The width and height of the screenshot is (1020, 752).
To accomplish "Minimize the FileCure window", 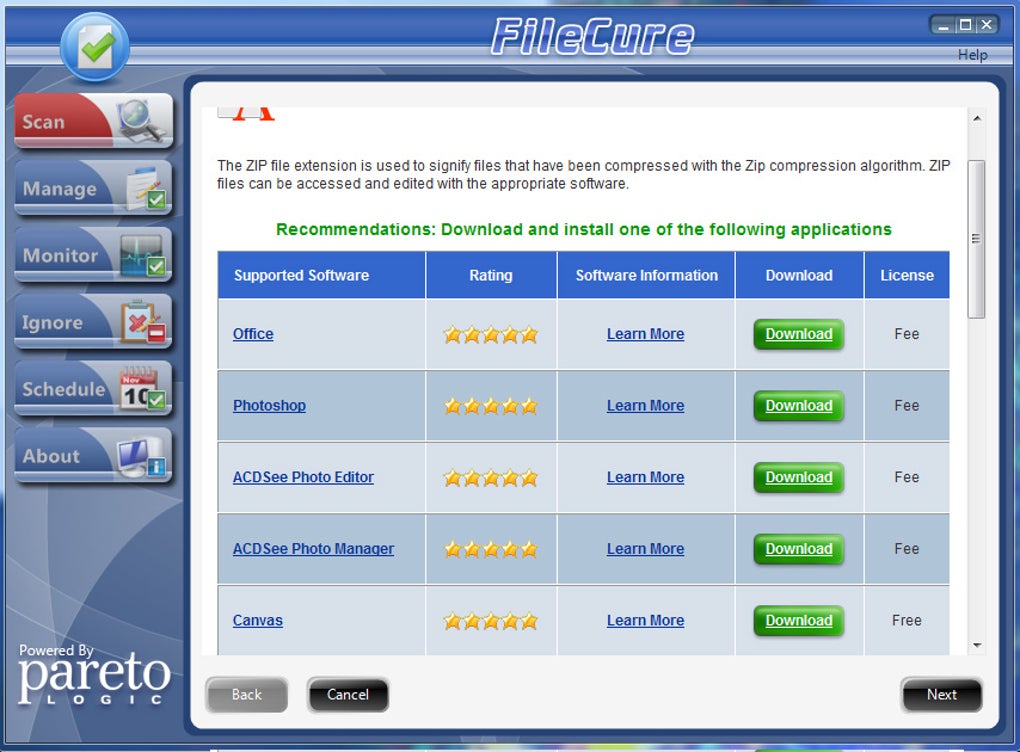I will coord(943,25).
